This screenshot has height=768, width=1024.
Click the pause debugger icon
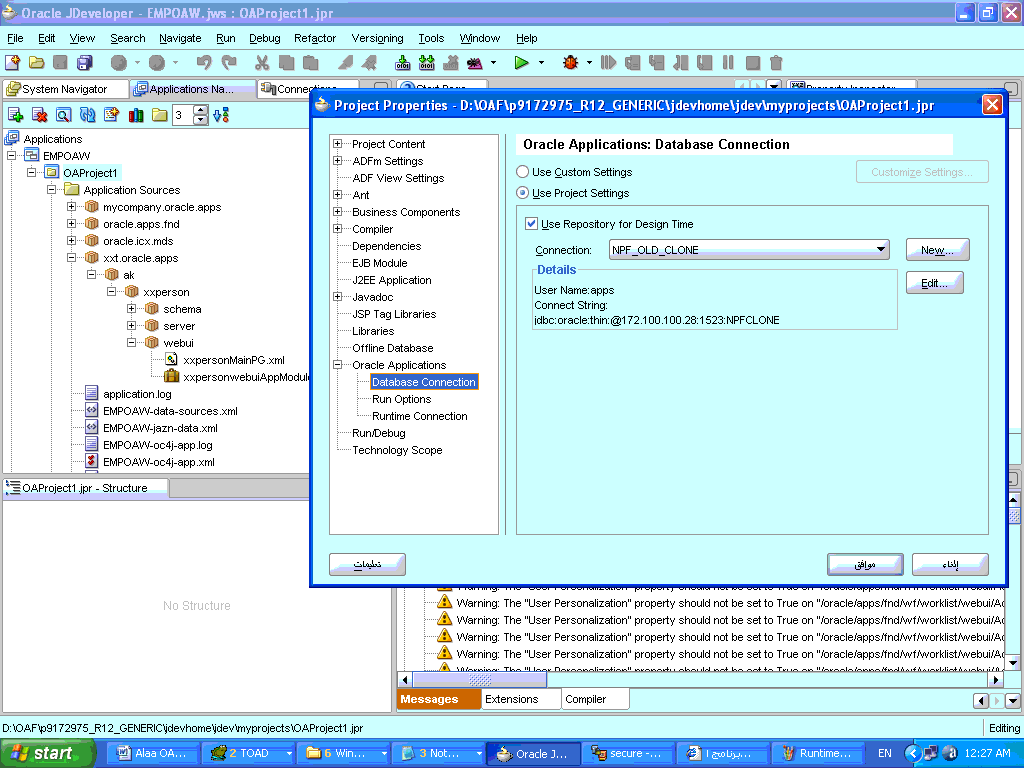point(728,63)
